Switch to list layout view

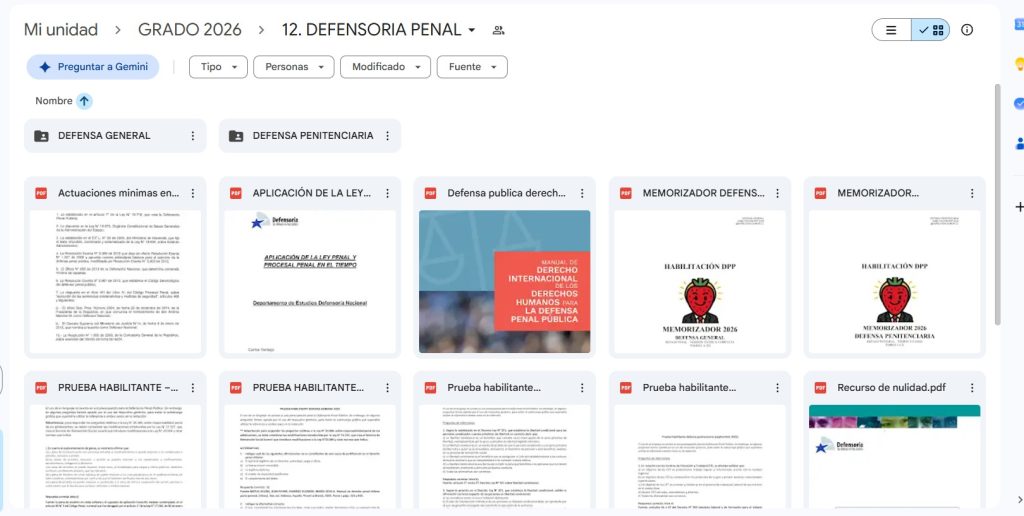coord(891,30)
